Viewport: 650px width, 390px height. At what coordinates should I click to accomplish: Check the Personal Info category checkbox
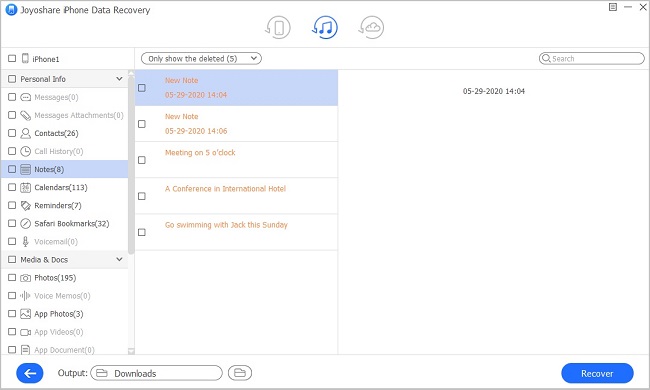(12, 79)
